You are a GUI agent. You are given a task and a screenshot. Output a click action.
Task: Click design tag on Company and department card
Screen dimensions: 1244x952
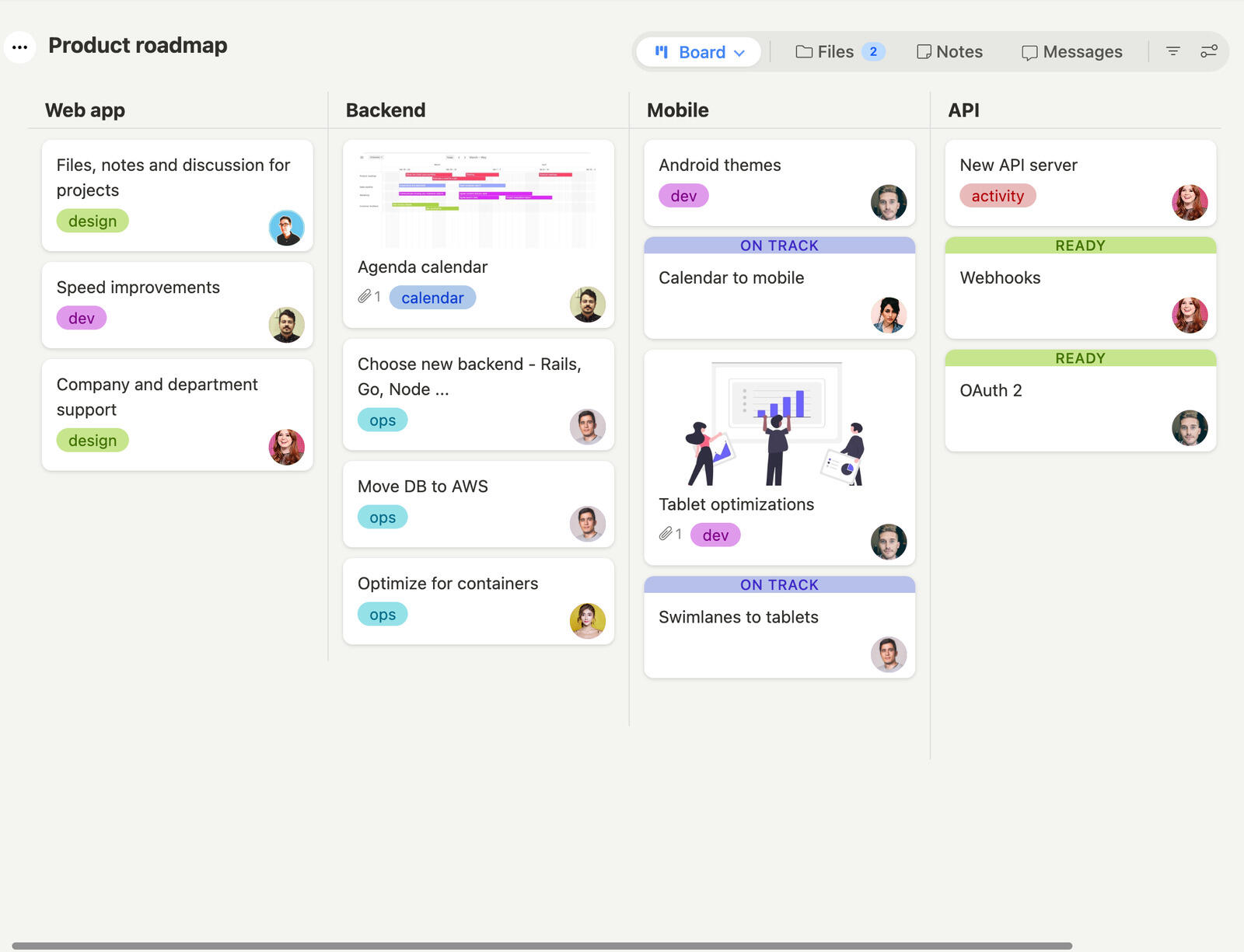93,441
